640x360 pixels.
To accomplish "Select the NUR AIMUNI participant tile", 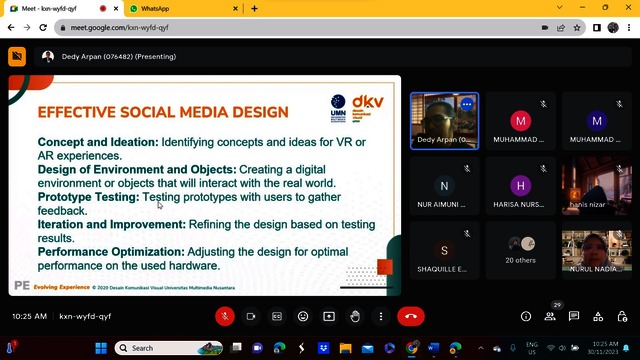I will [444, 186].
